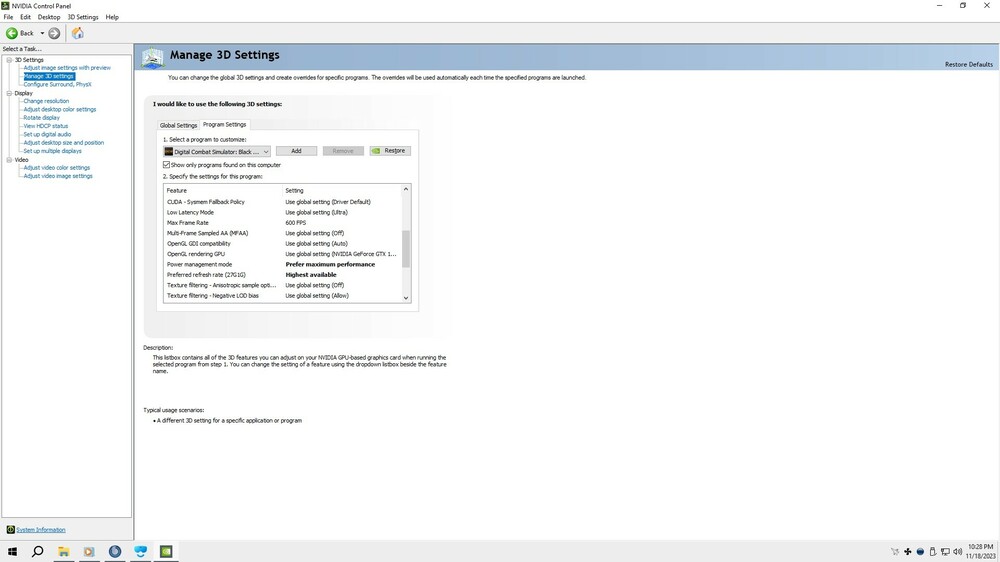The height and width of the screenshot is (562, 1000).
Task: Open Adjust desktop color settings
Action: (60, 109)
